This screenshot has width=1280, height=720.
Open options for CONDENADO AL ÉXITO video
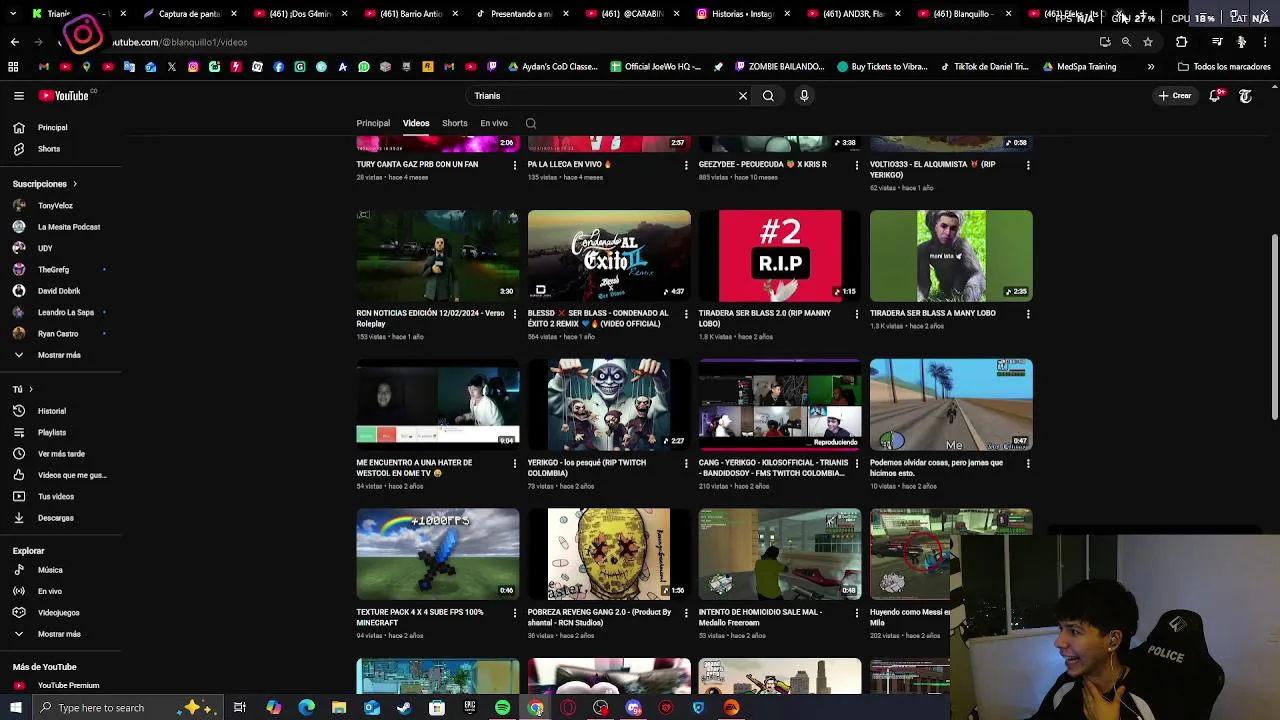pos(686,314)
